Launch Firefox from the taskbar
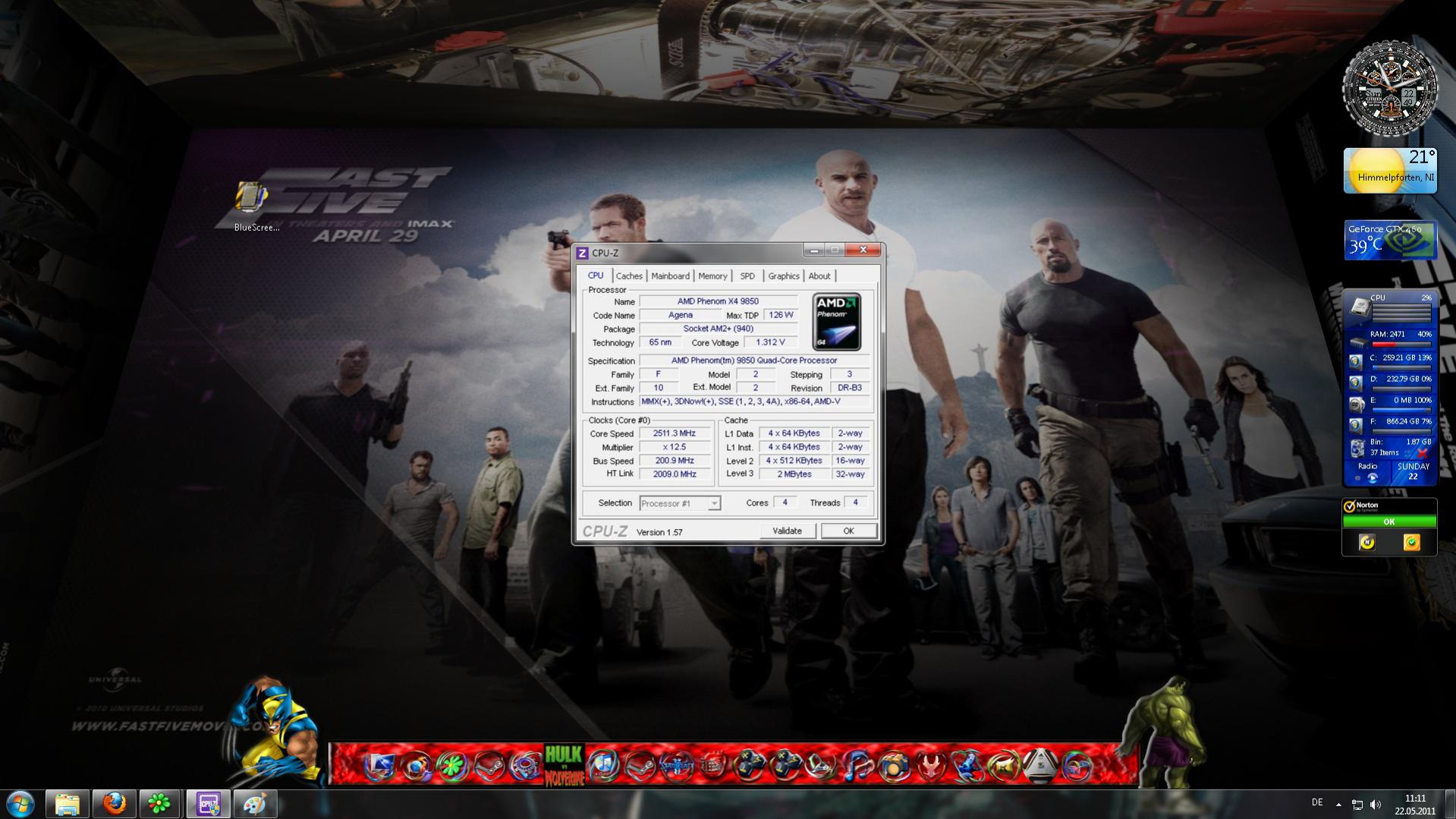The image size is (1456, 819). point(115,803)
